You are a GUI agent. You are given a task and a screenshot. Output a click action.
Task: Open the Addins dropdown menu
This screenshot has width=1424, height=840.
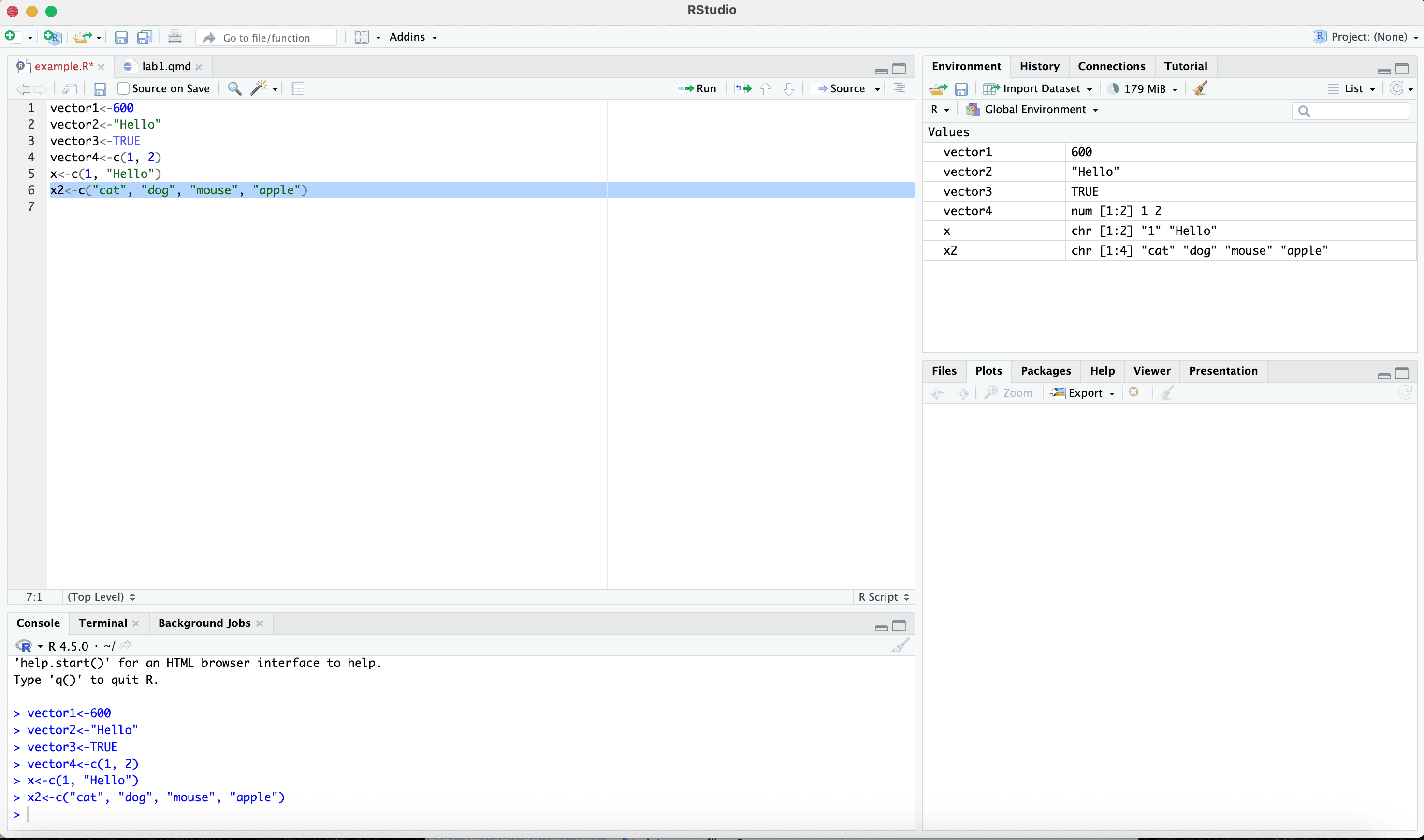coord(413,37)
